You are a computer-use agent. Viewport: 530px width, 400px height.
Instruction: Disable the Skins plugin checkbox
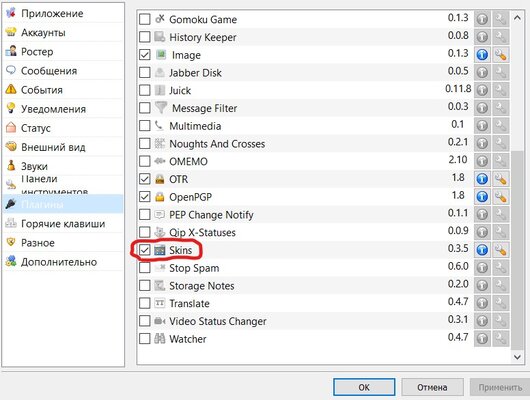[x=145, y=250]
